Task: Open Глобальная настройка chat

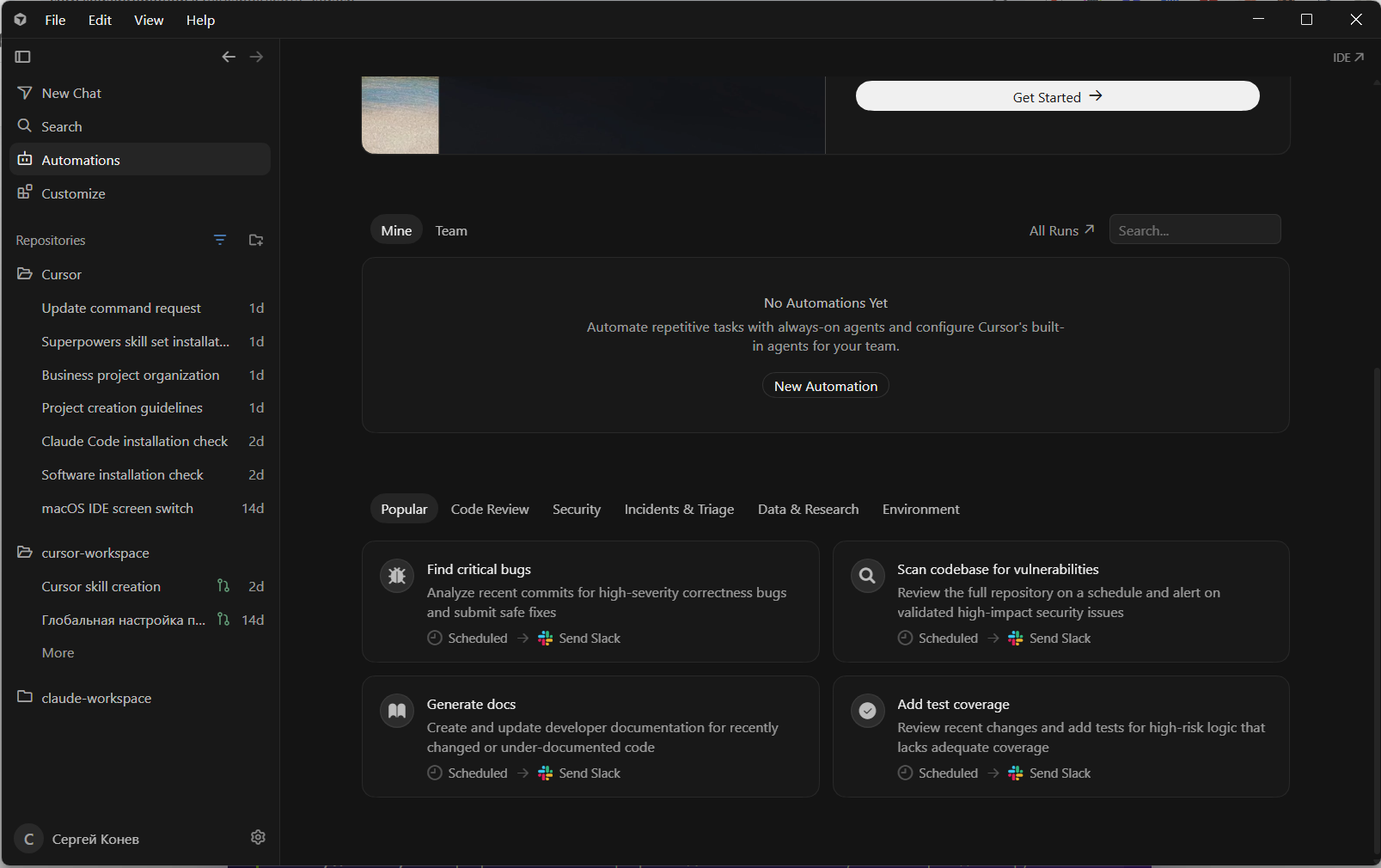Action: [x=140, y=620]
